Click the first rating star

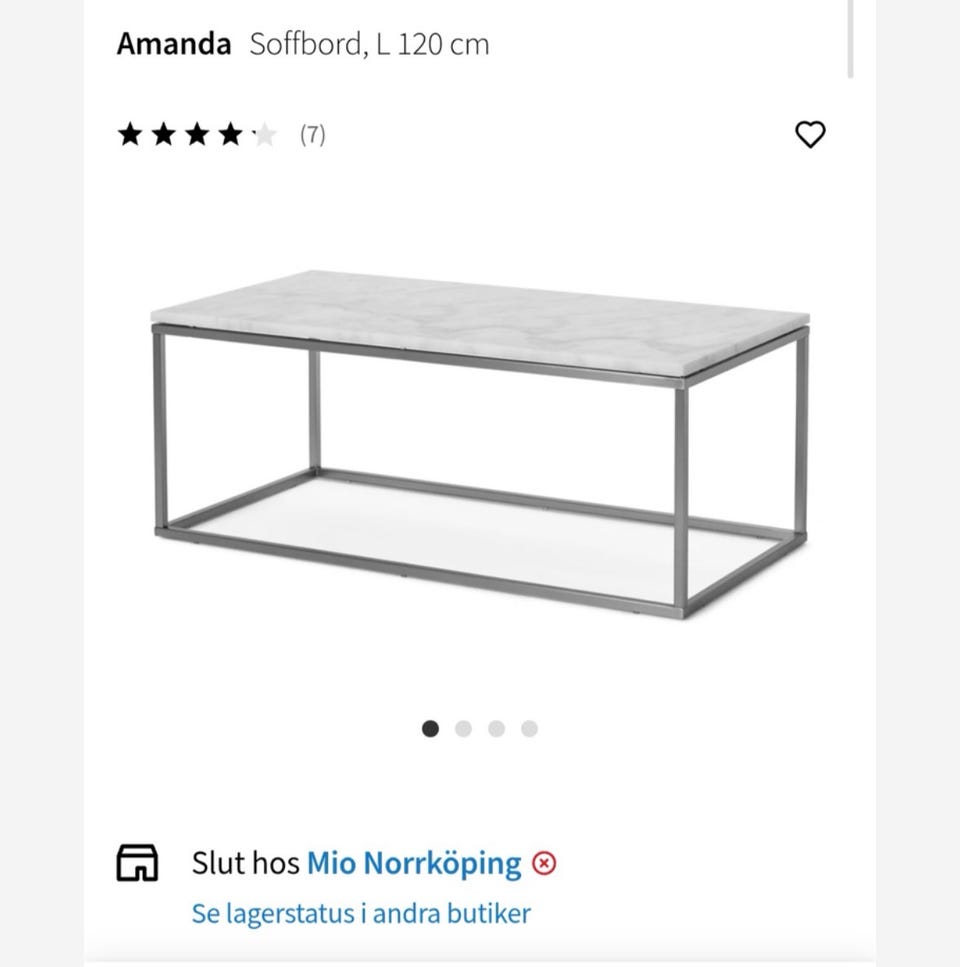pyautogui.click(x=129, y=134)
